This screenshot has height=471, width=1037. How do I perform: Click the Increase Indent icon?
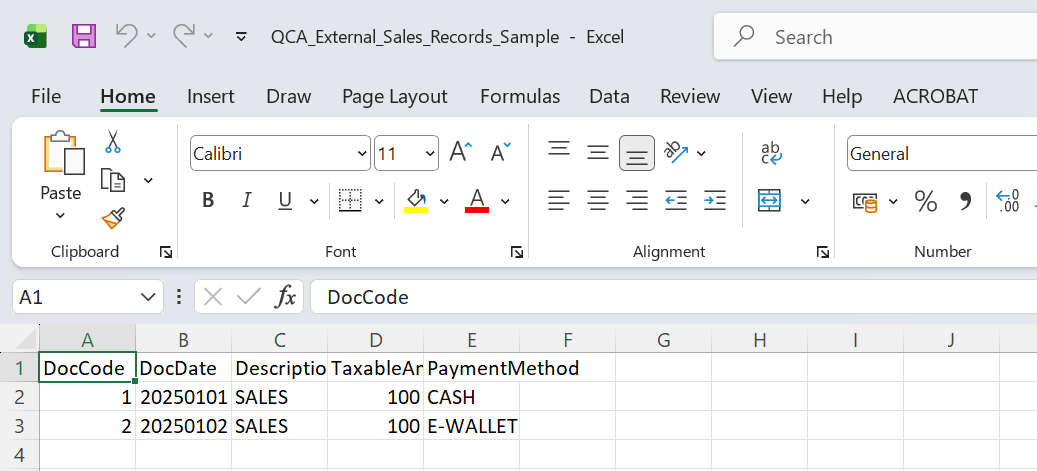[714, 201]
